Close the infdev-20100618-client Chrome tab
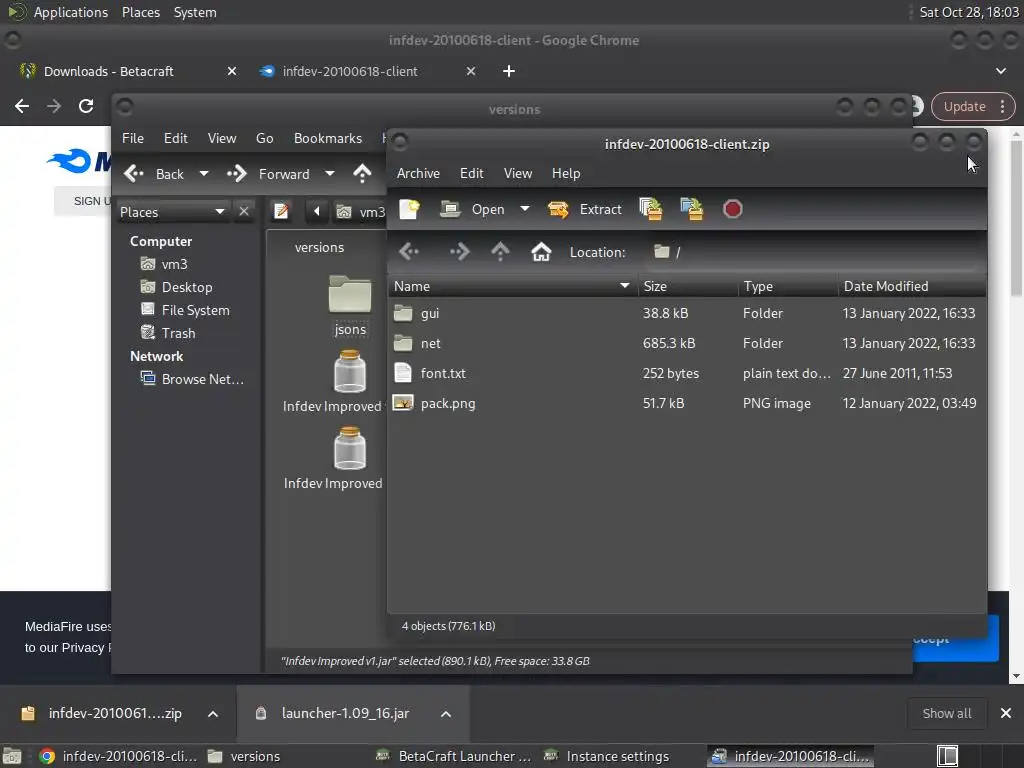This screenshot has width=1024, height=768. coord(471,71)
